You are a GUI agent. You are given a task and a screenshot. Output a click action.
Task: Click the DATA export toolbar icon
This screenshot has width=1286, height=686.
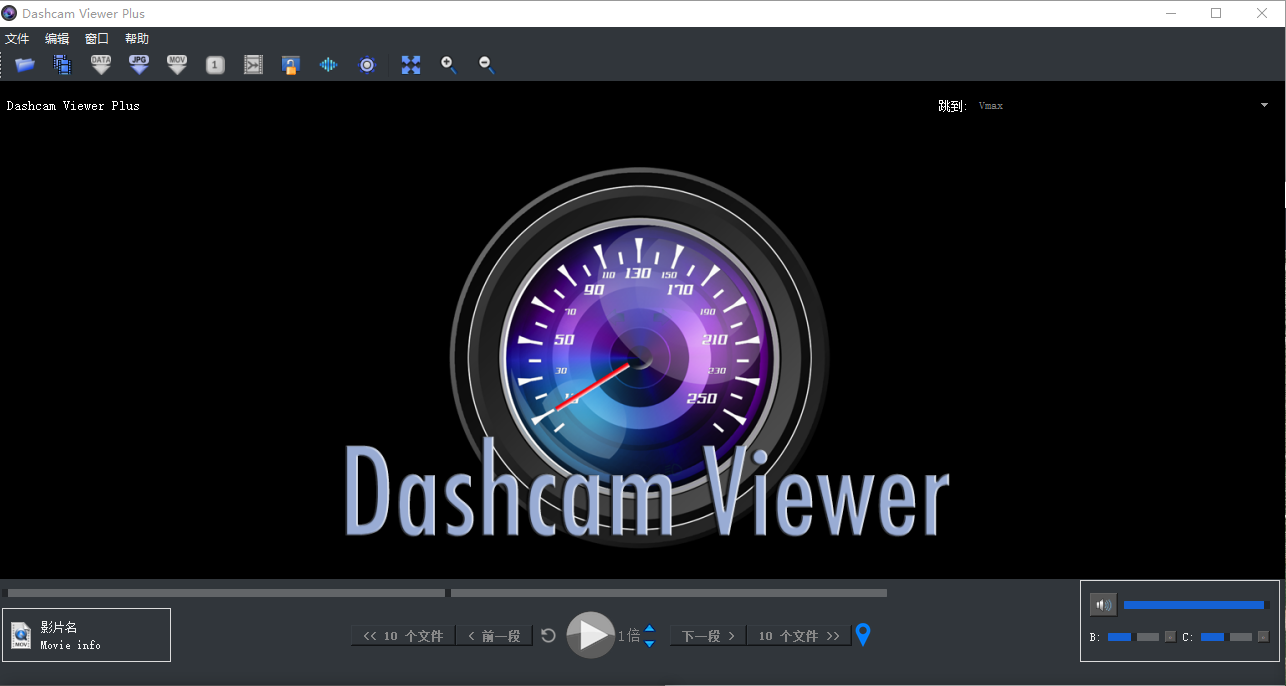pyautogui.click(x=101, y=65)
